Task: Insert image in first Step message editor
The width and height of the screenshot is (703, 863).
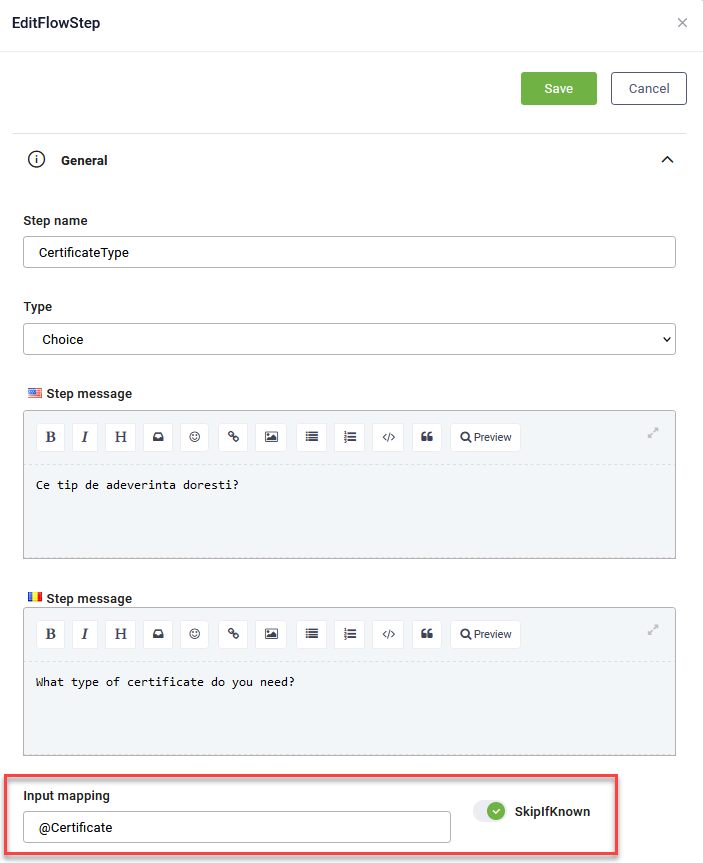Action: (x=271, y=437)
